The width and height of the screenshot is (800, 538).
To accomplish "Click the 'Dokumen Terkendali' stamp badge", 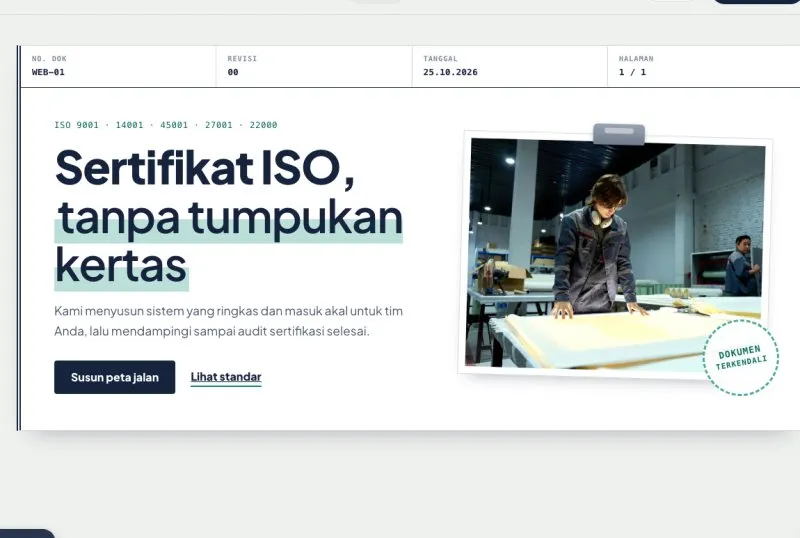I will (741, 357).
